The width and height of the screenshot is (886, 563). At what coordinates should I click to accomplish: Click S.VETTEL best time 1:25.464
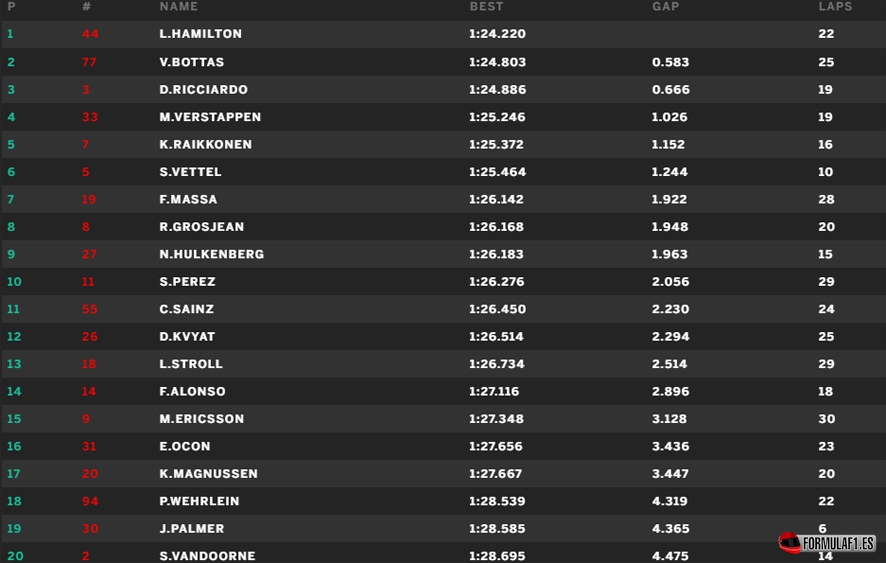coord(497,172)
